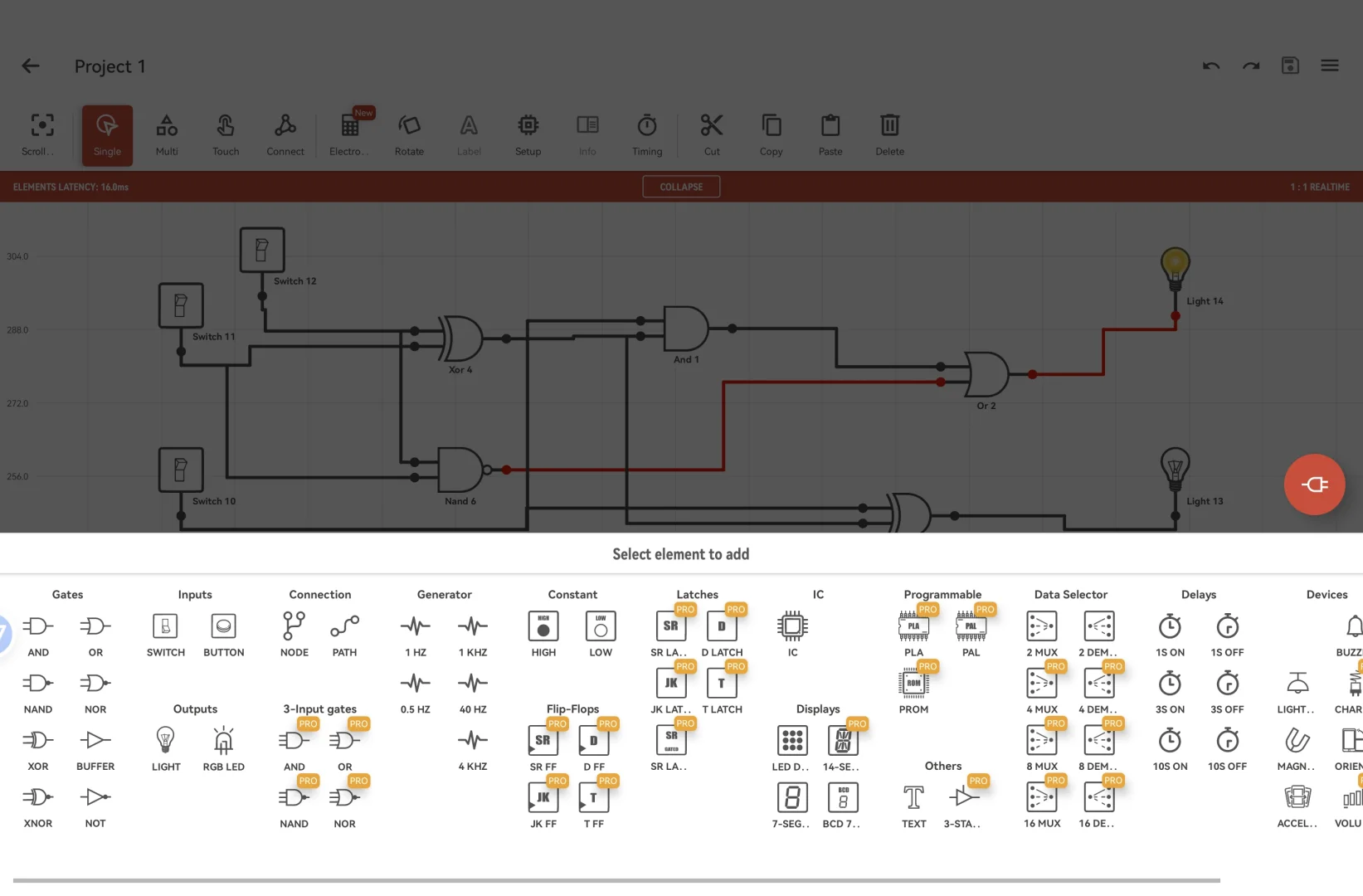Add an XOR gate from Gates

coord(38,749)
